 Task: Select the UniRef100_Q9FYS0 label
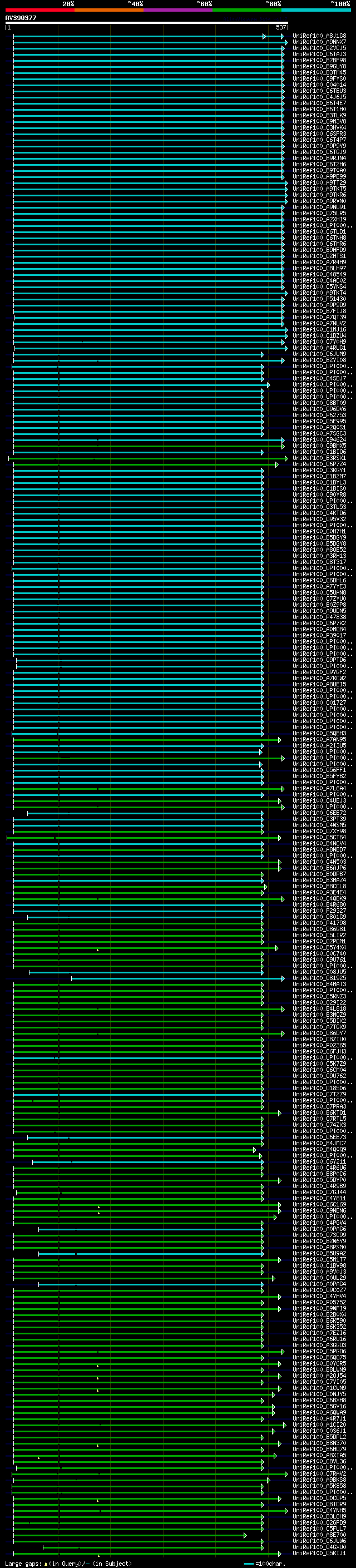319,78
